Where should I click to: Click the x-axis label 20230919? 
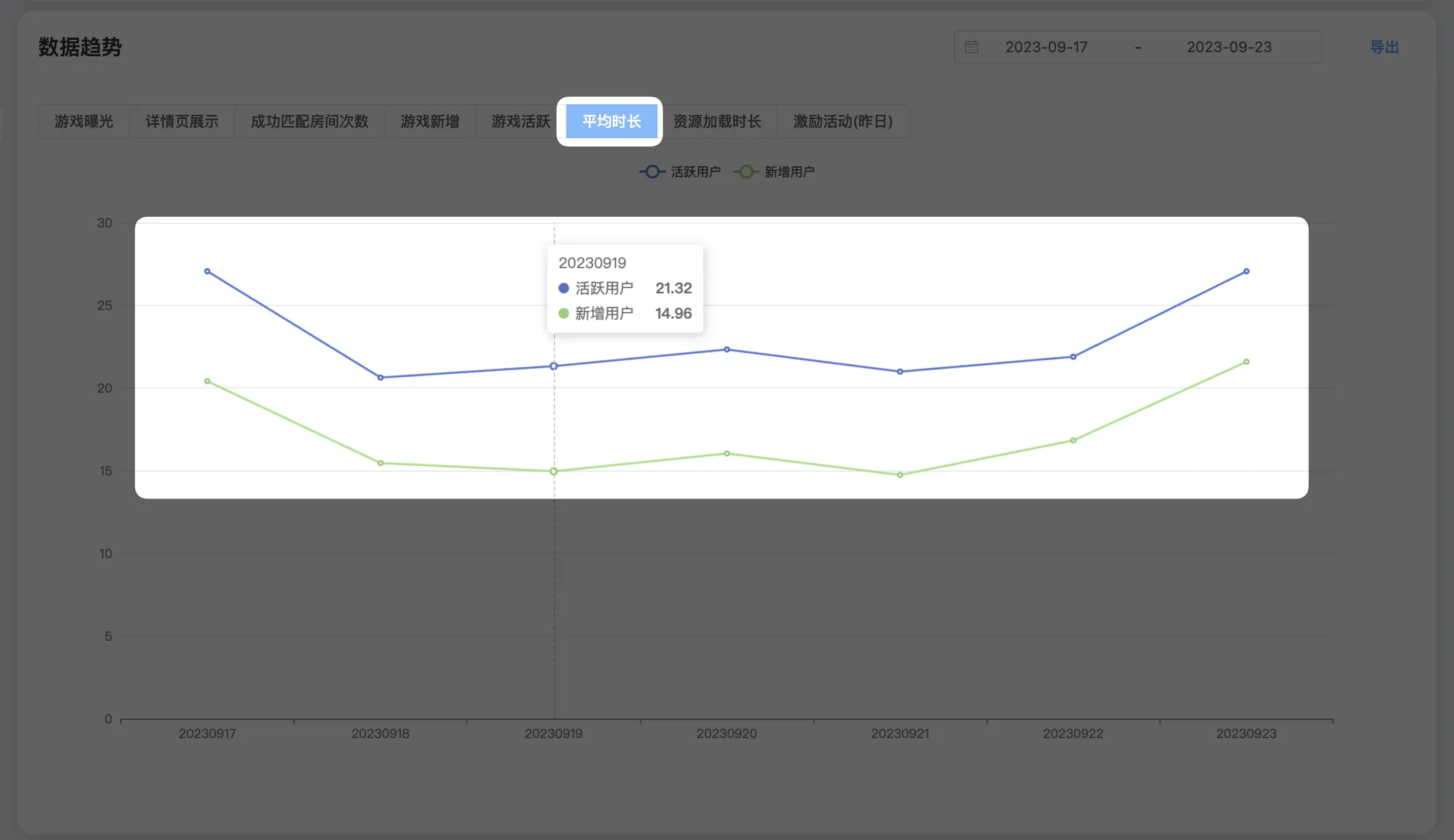point(554,733)
